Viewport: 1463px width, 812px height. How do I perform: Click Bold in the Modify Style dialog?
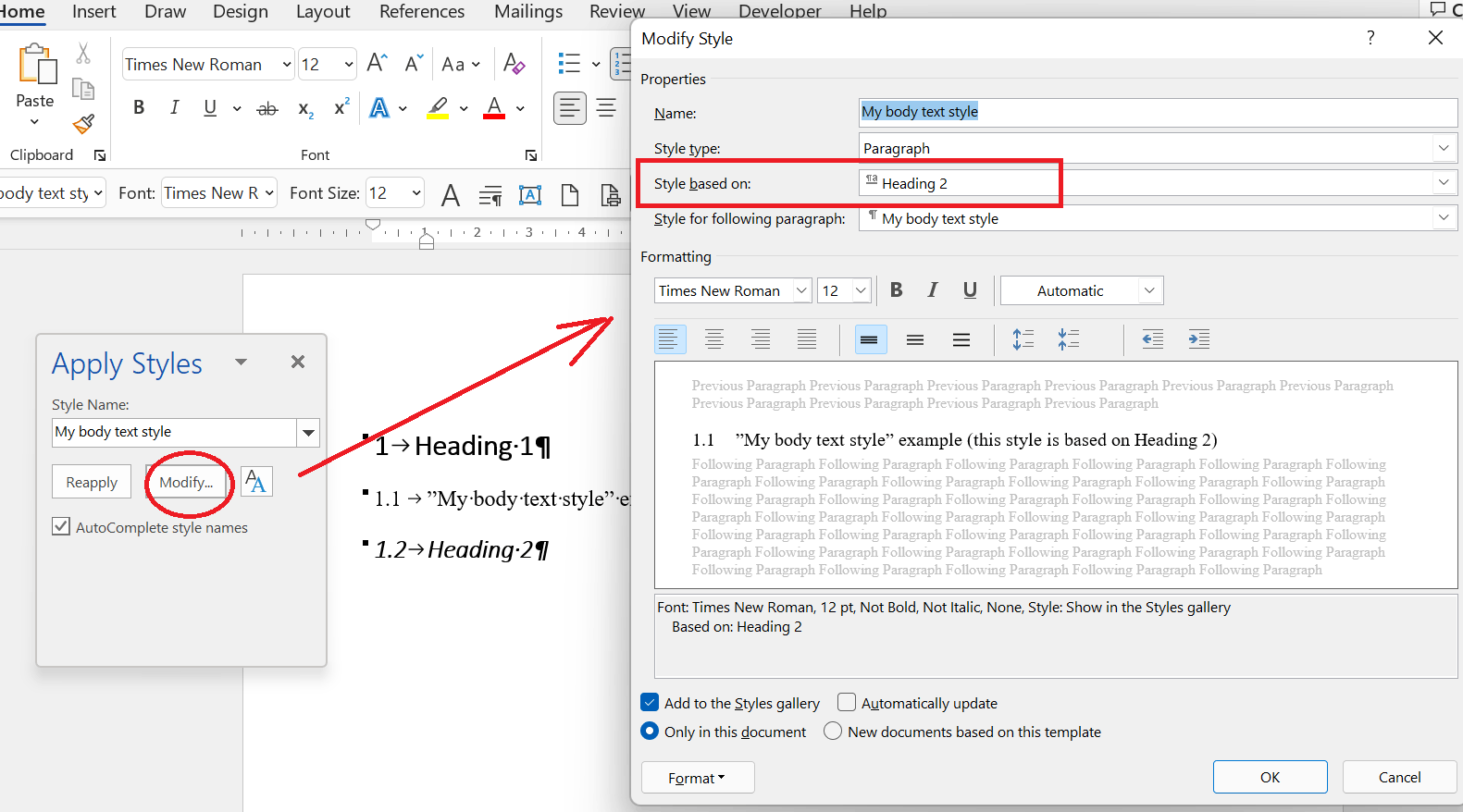[896, 290]
